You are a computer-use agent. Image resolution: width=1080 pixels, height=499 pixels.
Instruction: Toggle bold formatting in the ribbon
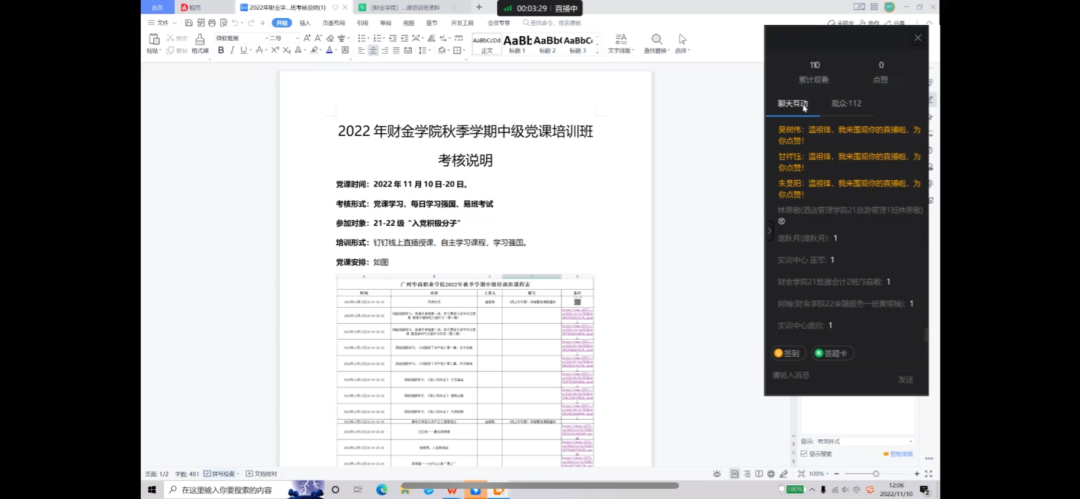(220, 50)
